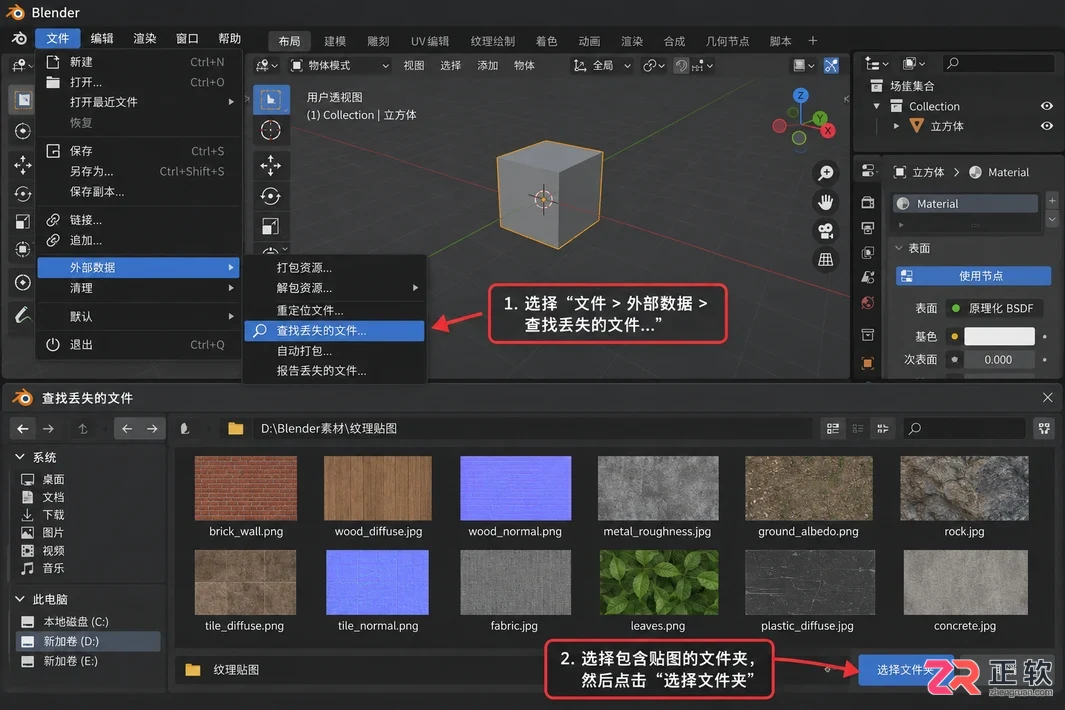Image resolution: width=1065 pixels, height=710 pixels.
Task: Open the world properties tab icon
Action: [867, 303]
